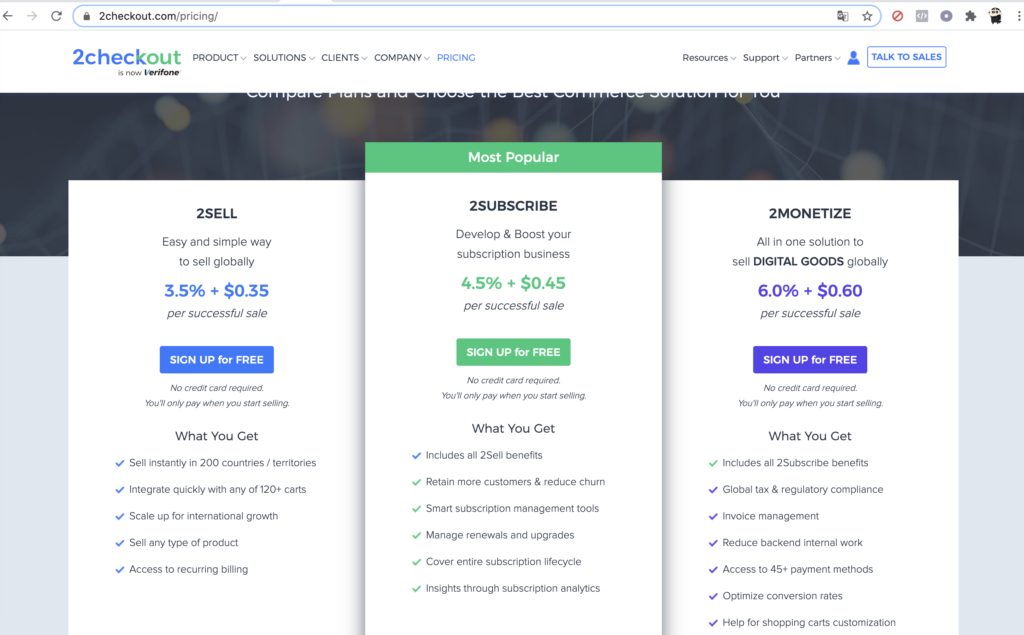Open the extensions puzzle piece menu

click(970, 16)
